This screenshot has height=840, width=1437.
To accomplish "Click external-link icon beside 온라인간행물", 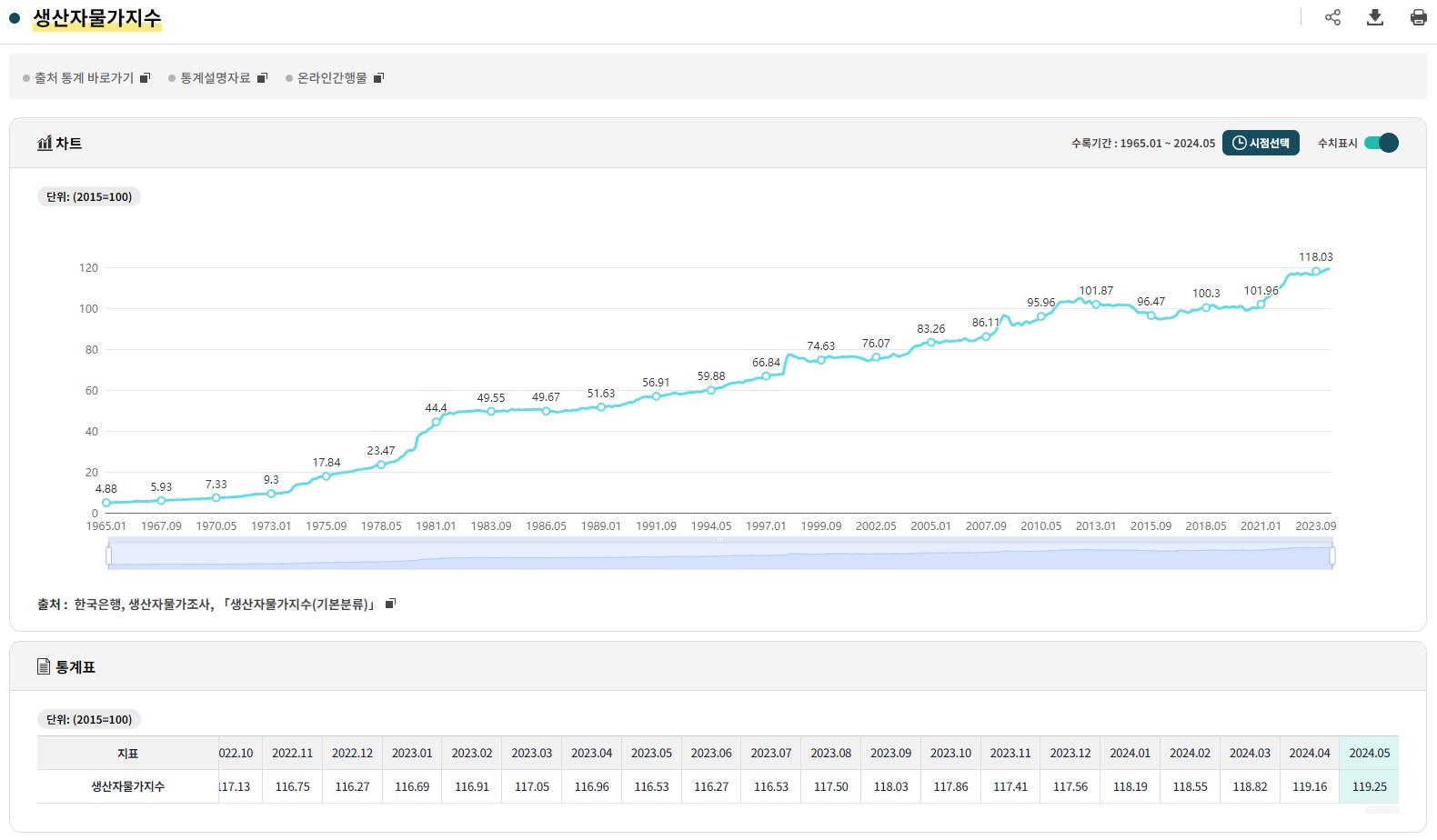I will point(379,78).
